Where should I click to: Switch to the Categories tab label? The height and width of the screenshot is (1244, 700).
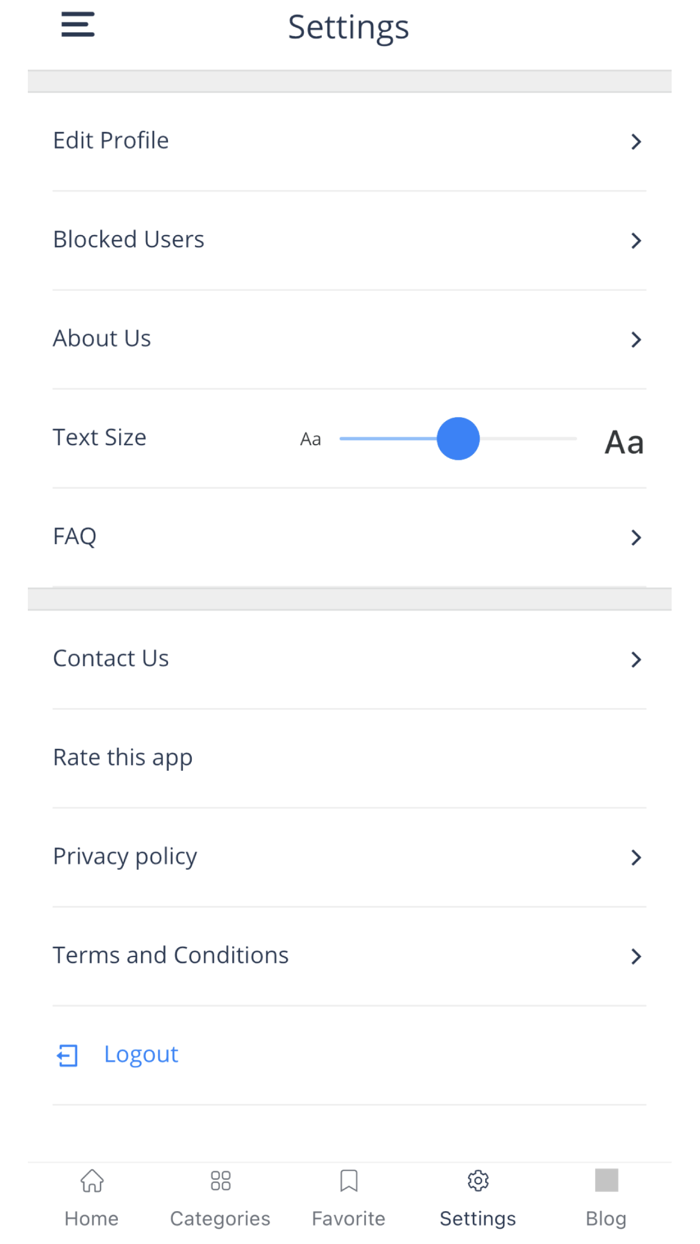point(220,1218)
